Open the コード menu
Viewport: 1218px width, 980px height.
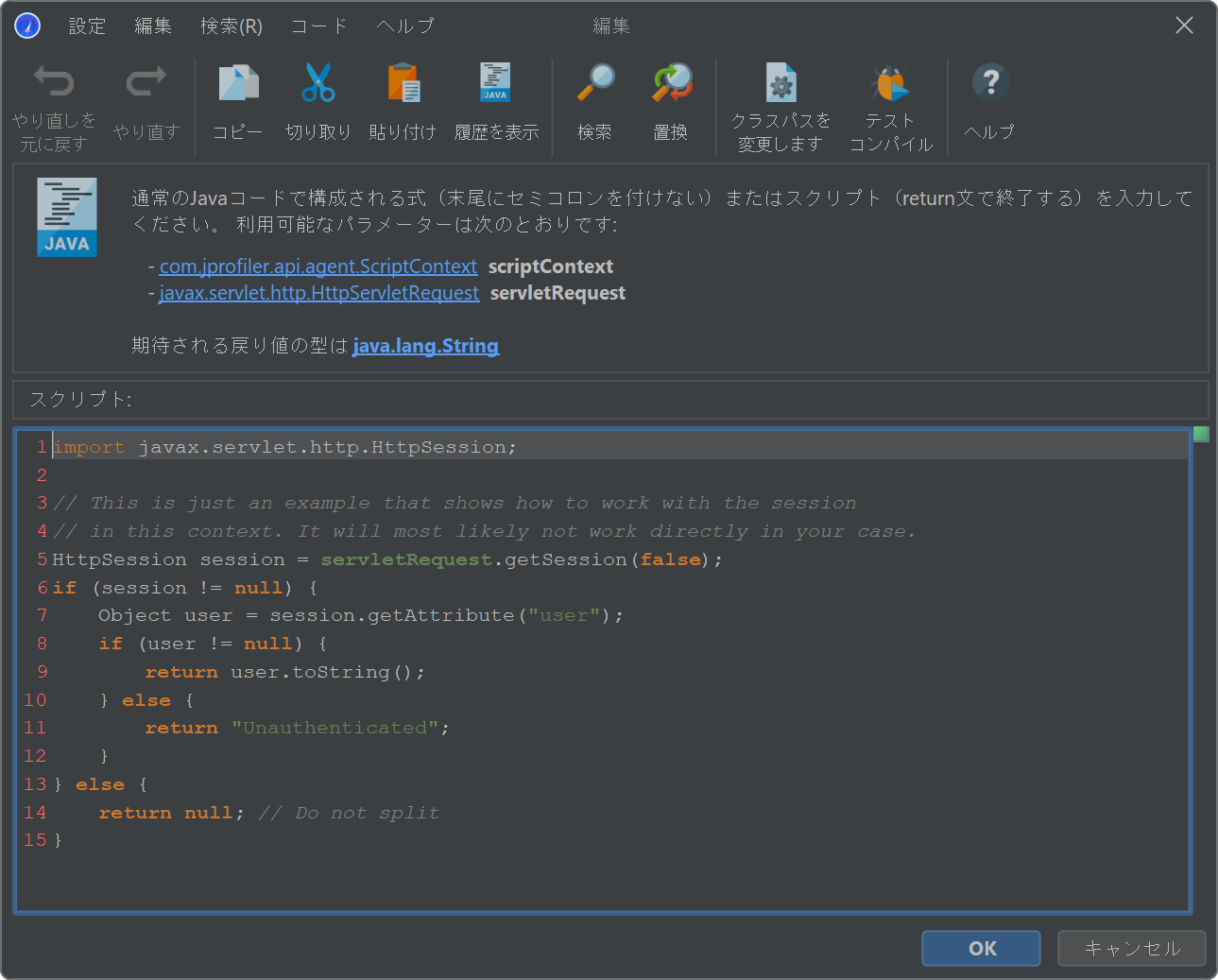pyautogui.click(x=319, y=26)
